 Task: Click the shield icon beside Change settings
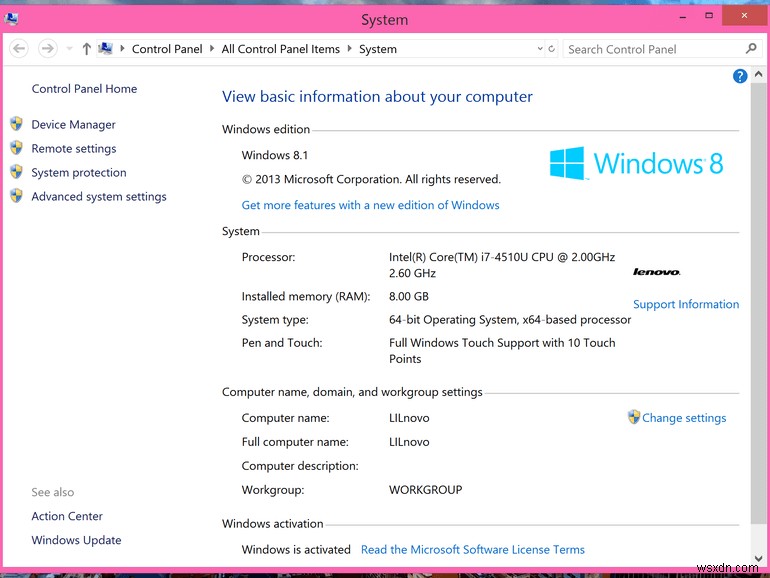pos(634,417)
